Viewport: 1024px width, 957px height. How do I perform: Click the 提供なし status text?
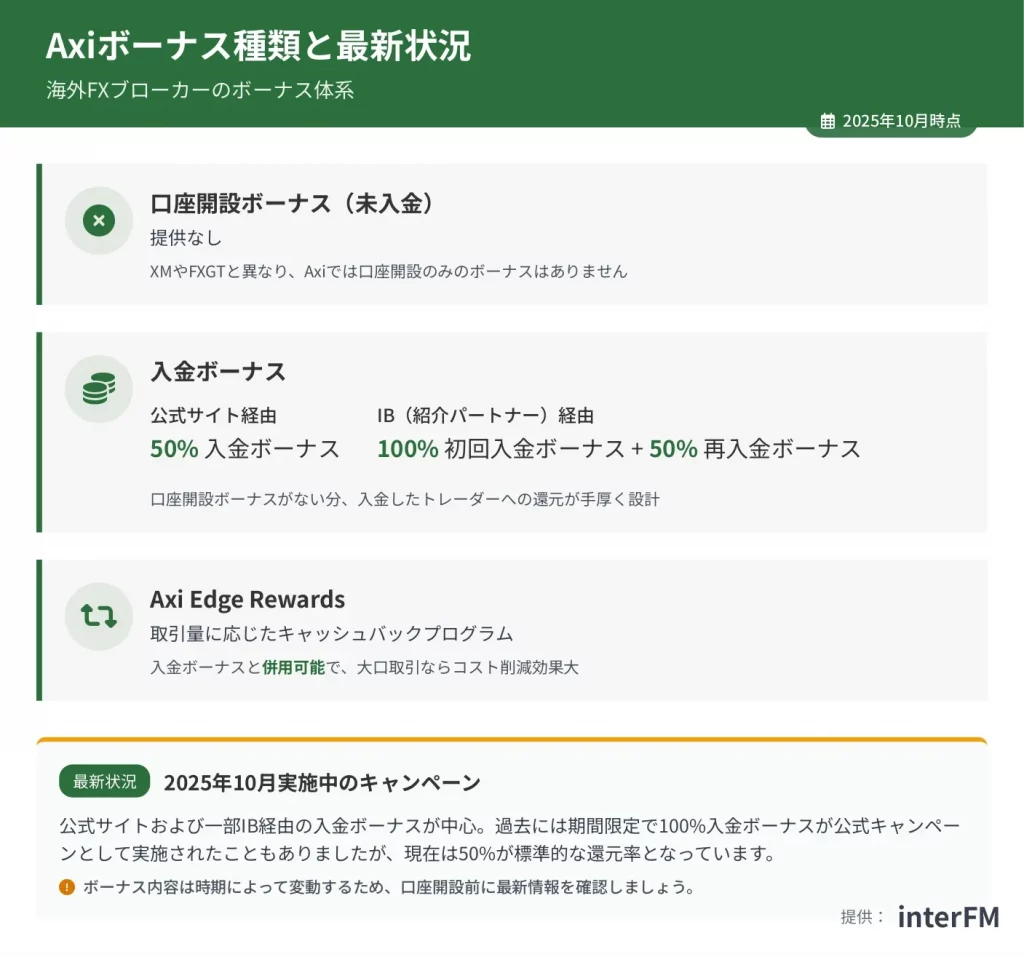[x=186, y=238]
